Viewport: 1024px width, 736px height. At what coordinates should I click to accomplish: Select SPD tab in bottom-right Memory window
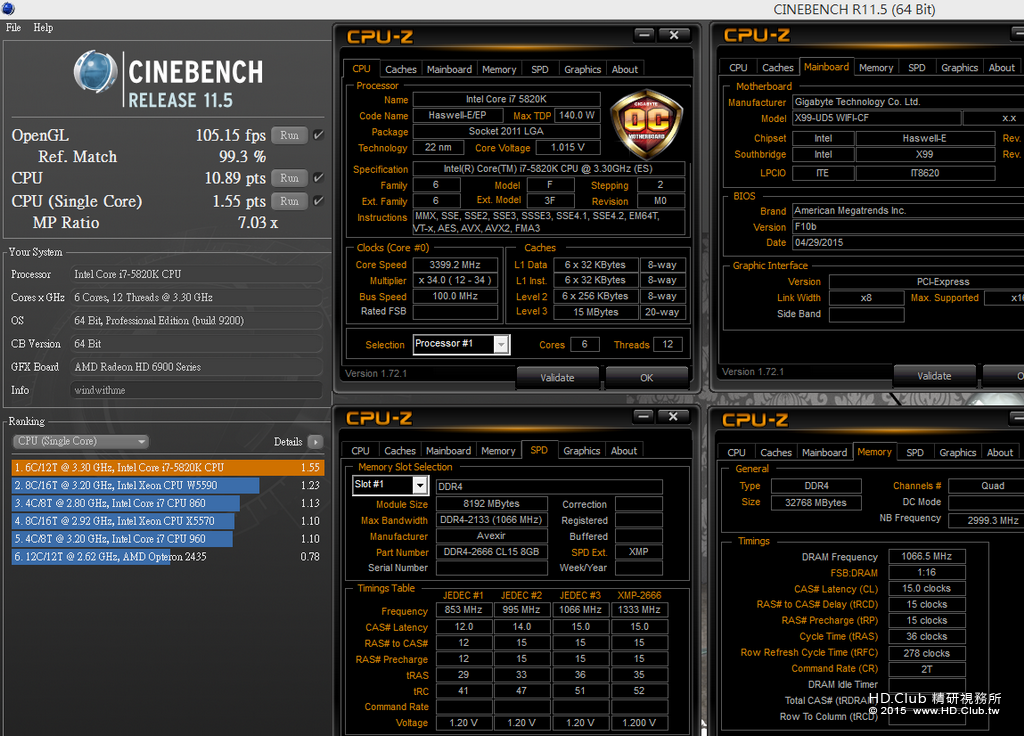[x=915, y=453]
